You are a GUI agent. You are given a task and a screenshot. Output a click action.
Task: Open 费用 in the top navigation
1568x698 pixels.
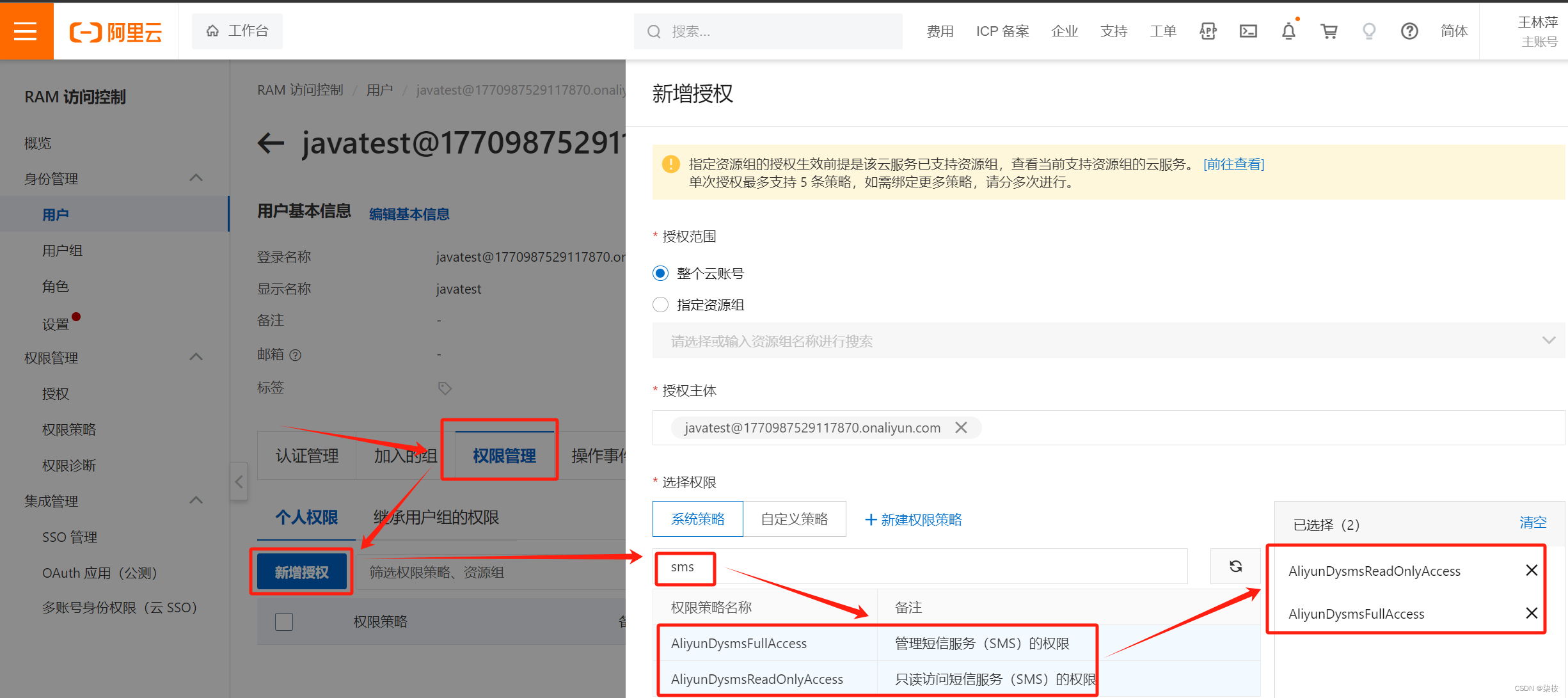[x=940, y=31]
